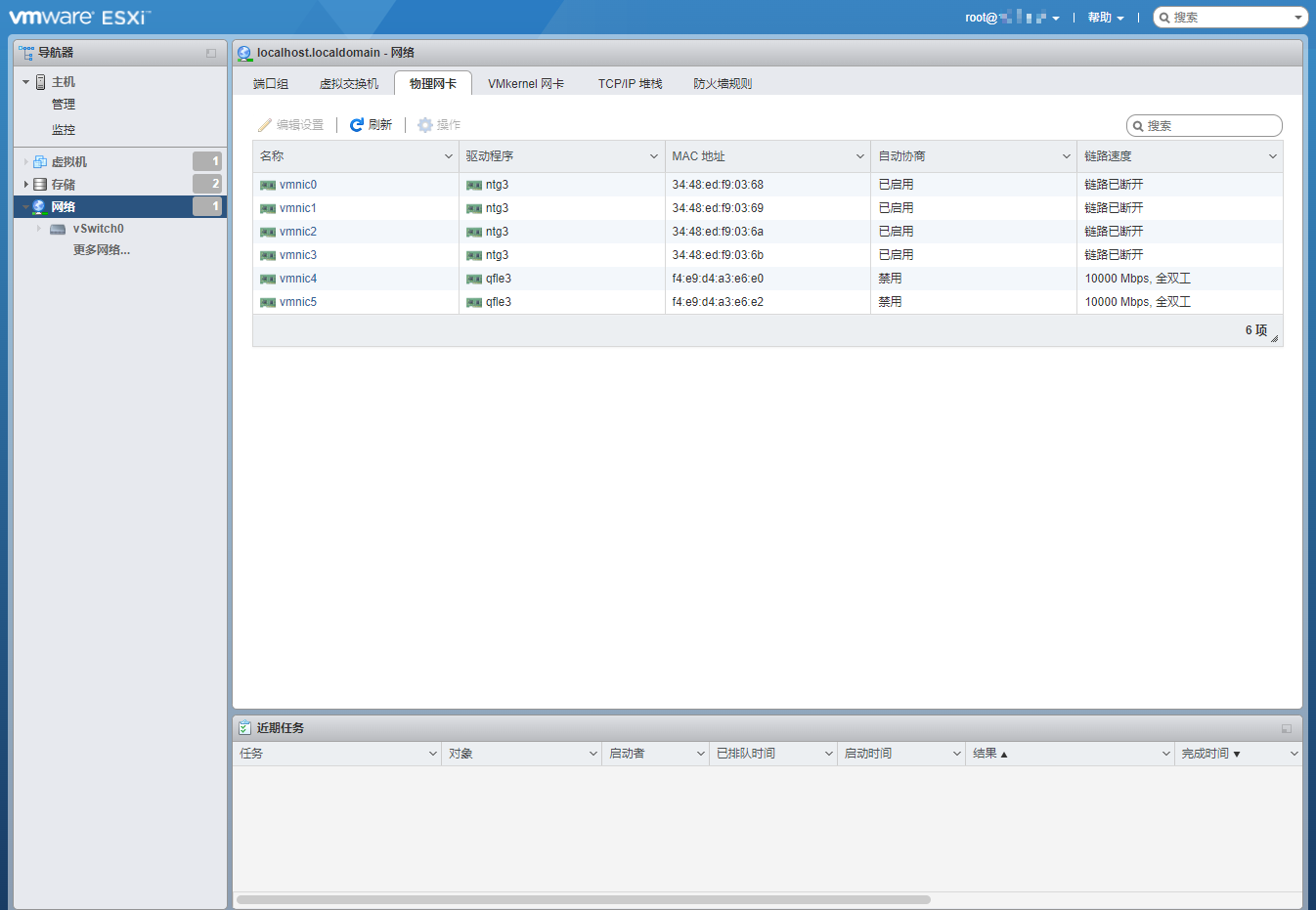Click the Recent tasks horizontal scrollbar

pyautogui.click(x=583, y=899)
